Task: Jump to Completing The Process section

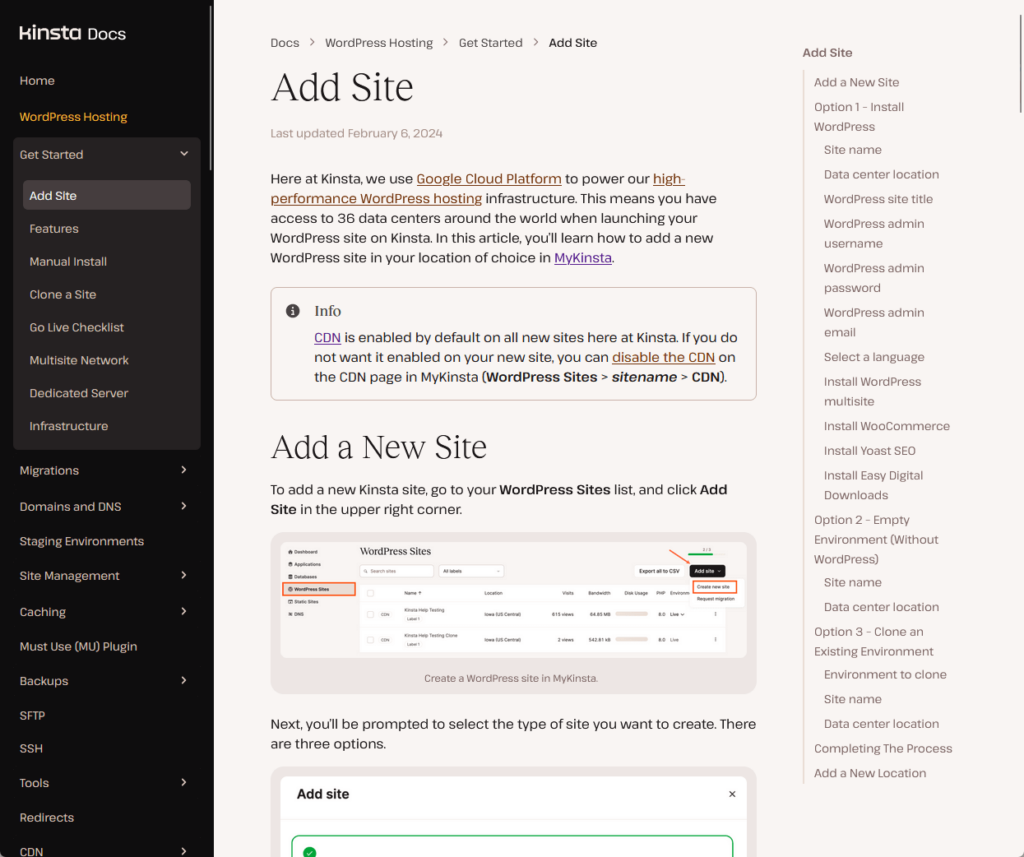Action: click(883, 749)
